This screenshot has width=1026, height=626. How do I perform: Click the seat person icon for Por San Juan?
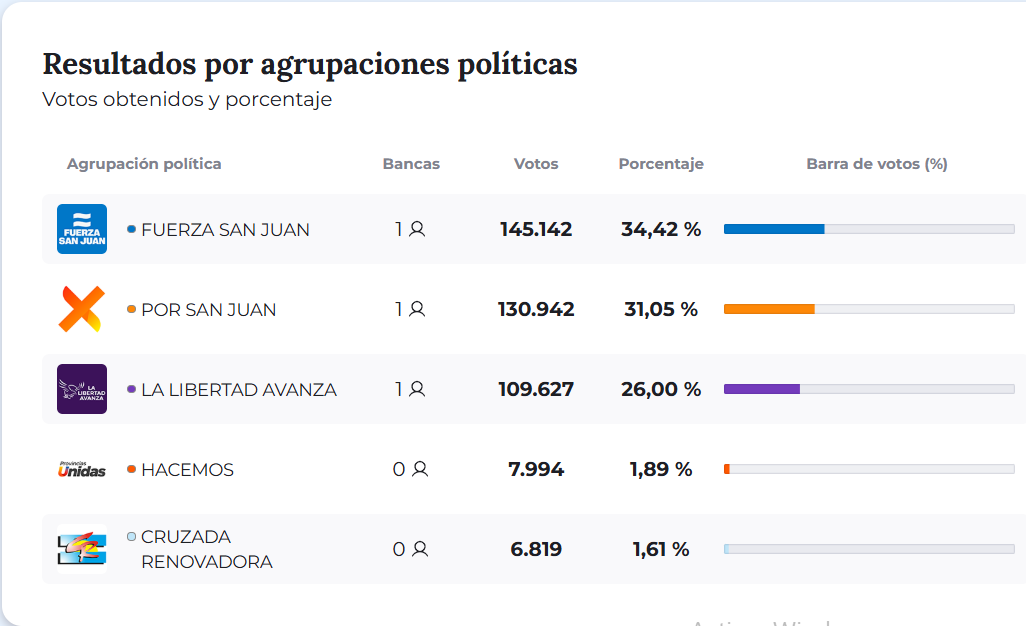417,309
